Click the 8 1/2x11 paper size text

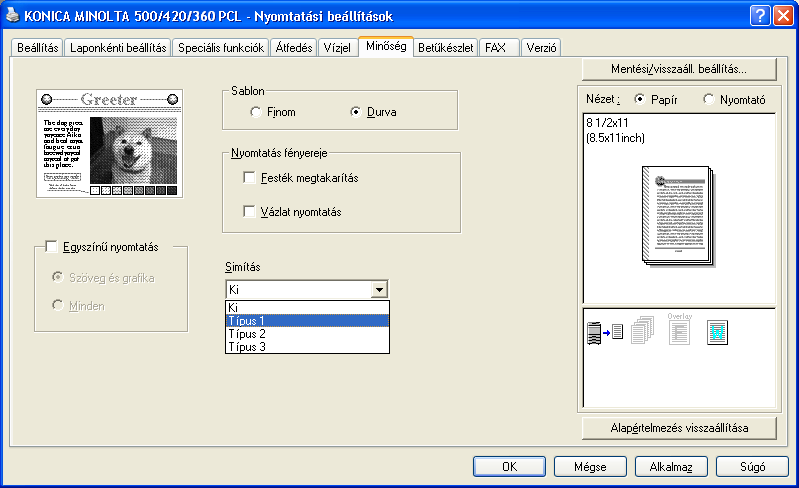[607, 123]
